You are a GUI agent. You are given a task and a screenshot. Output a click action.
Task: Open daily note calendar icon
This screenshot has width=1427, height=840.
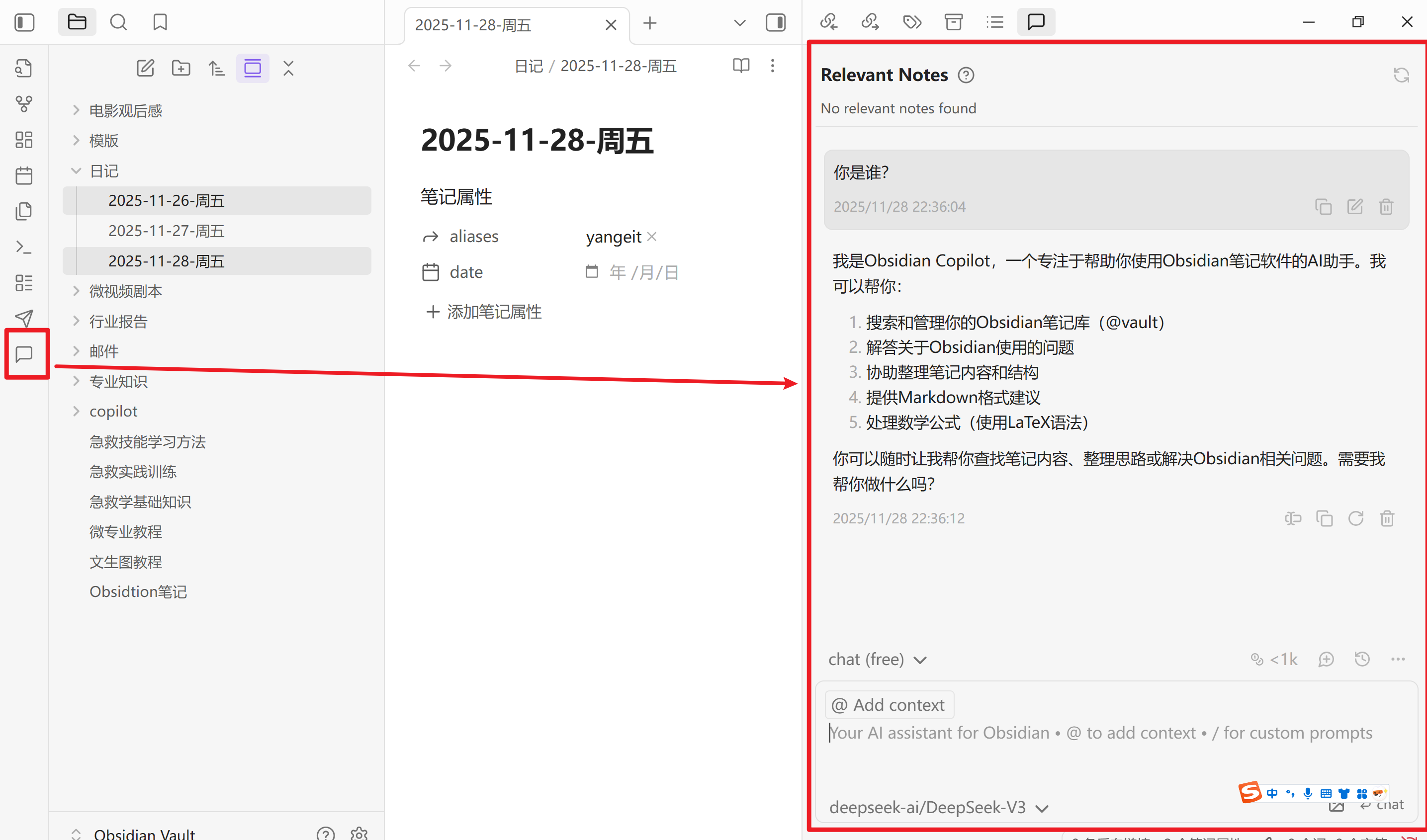(x=24, y=175)
